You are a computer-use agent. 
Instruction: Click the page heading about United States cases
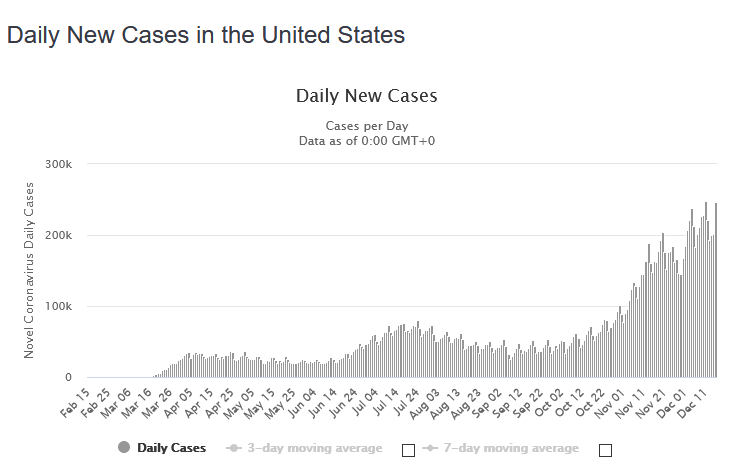(206, 35)
